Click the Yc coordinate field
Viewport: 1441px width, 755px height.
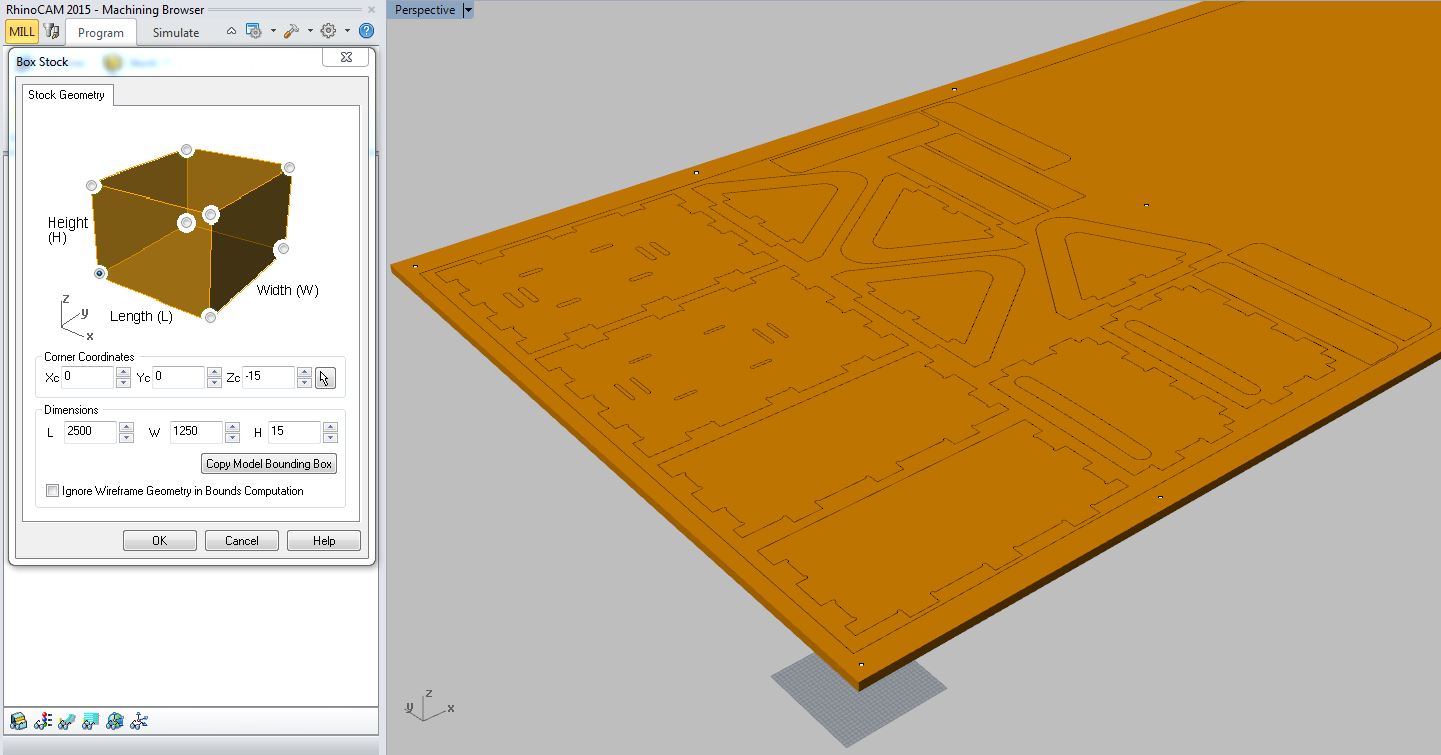[x=179, y=377]
